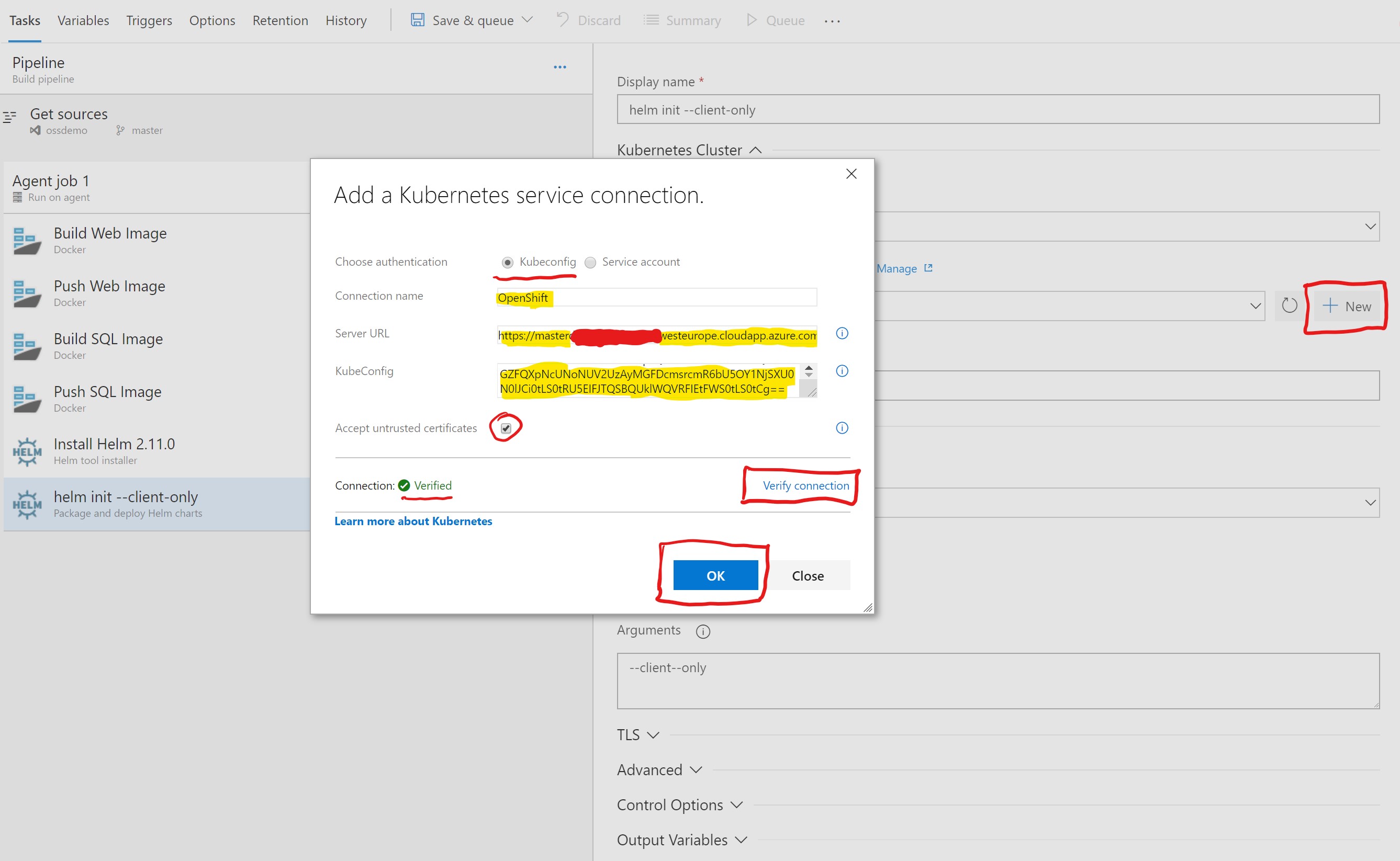Expand the TLS section
This screenshot has width=1400, height=861.
click(x=638, y=734)
